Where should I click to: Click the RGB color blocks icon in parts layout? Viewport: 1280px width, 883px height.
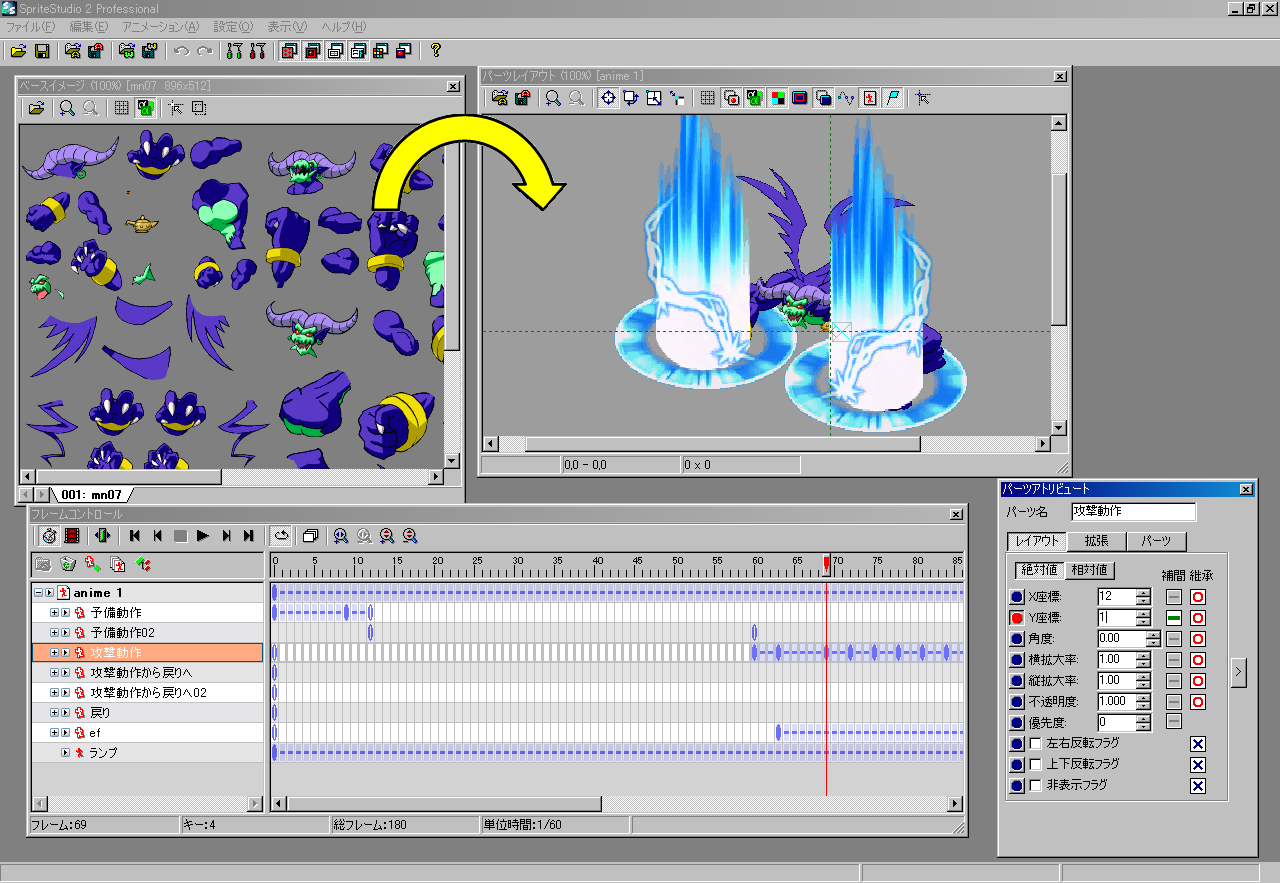pos(777,98)
